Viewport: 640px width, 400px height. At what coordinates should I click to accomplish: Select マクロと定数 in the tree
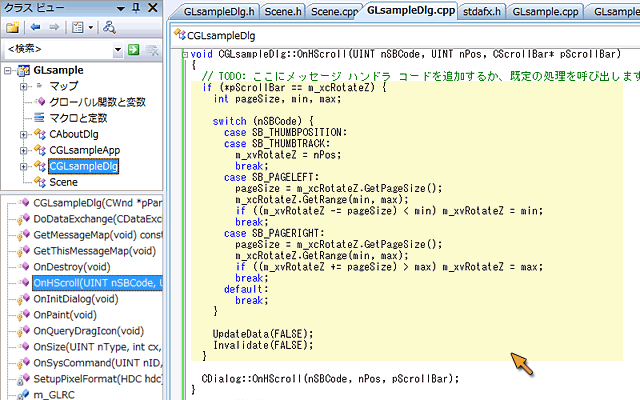coord(78,118)
